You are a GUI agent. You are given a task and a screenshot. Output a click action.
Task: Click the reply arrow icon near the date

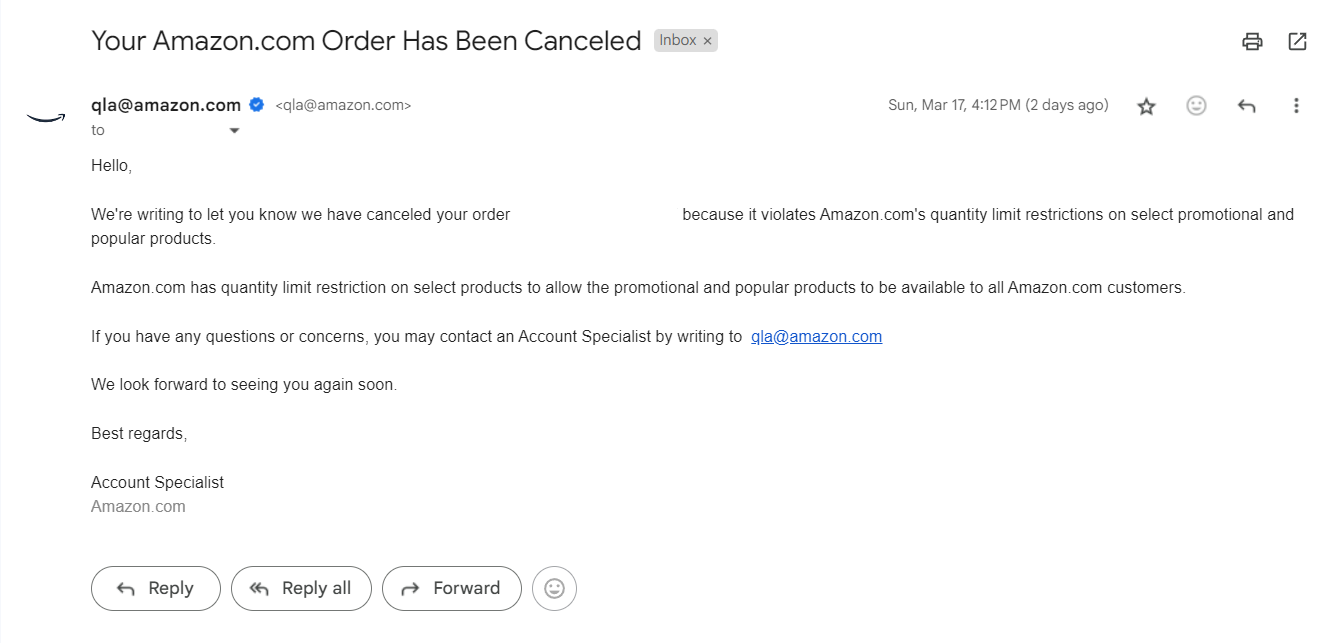[1246, 106]
